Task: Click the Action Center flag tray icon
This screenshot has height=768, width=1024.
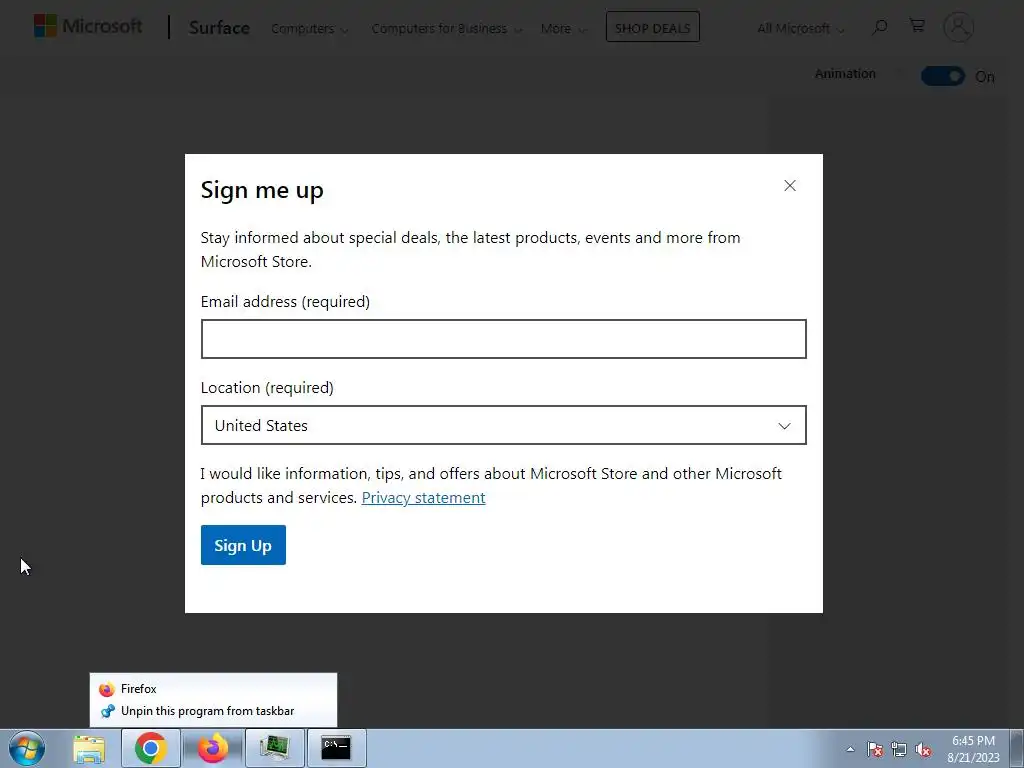Action: (x=875, y=750)
